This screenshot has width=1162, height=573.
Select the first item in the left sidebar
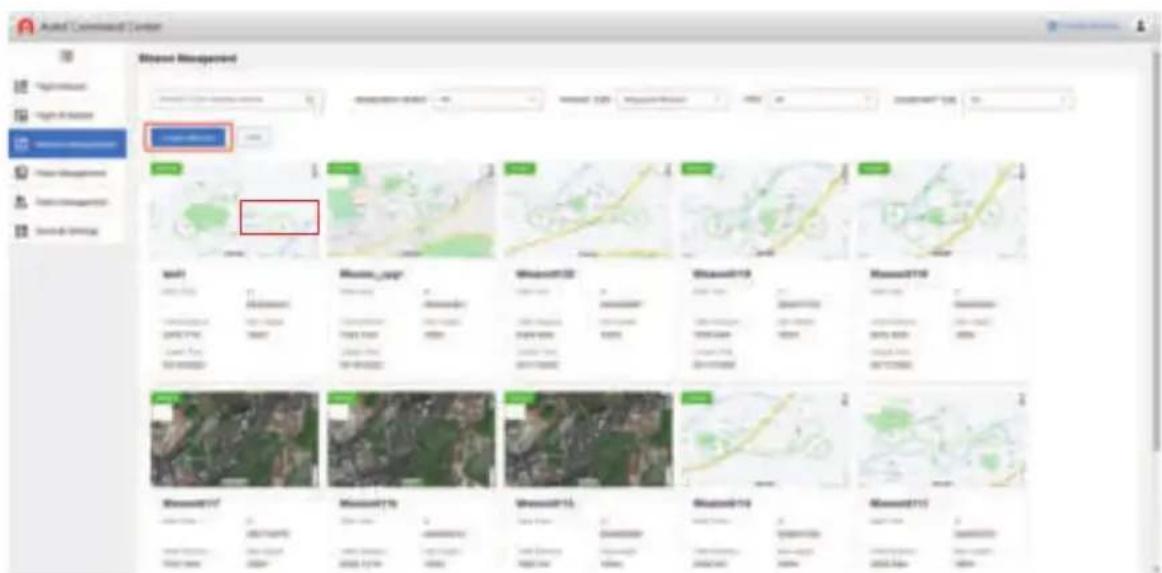(65, 87)
